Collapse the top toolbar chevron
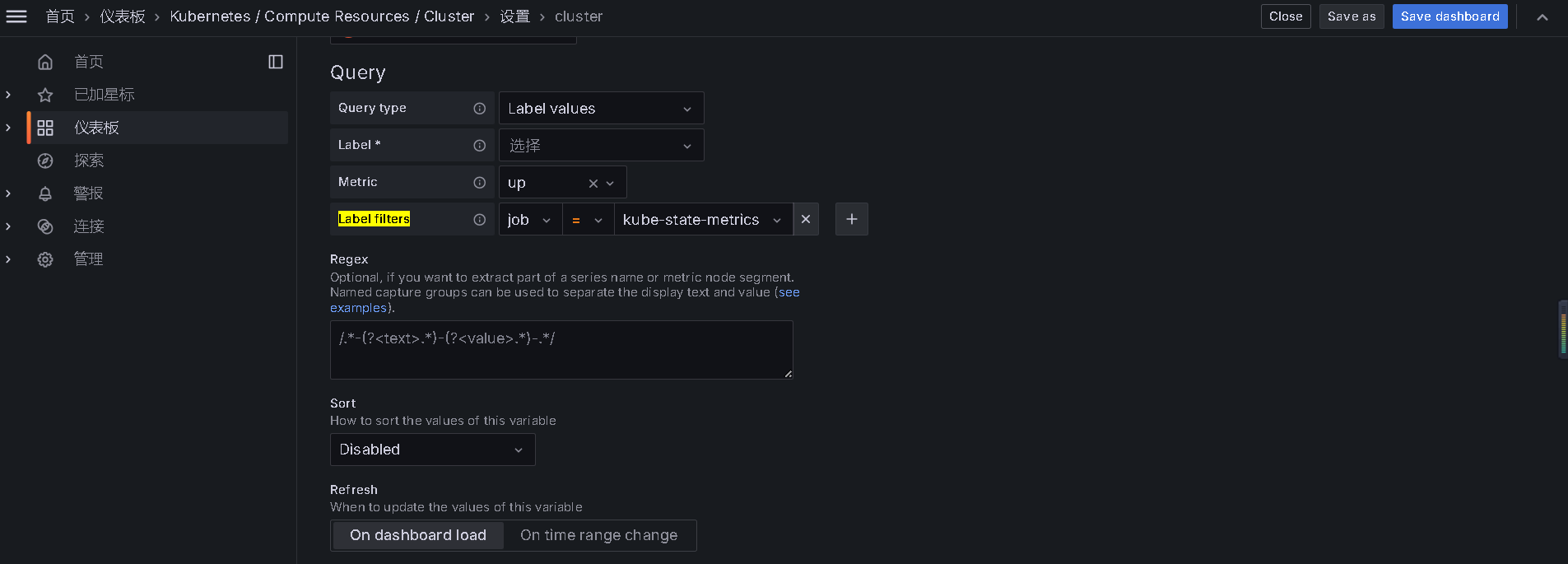This screenshot has height=564, width=1568. tap(1542, 16)
